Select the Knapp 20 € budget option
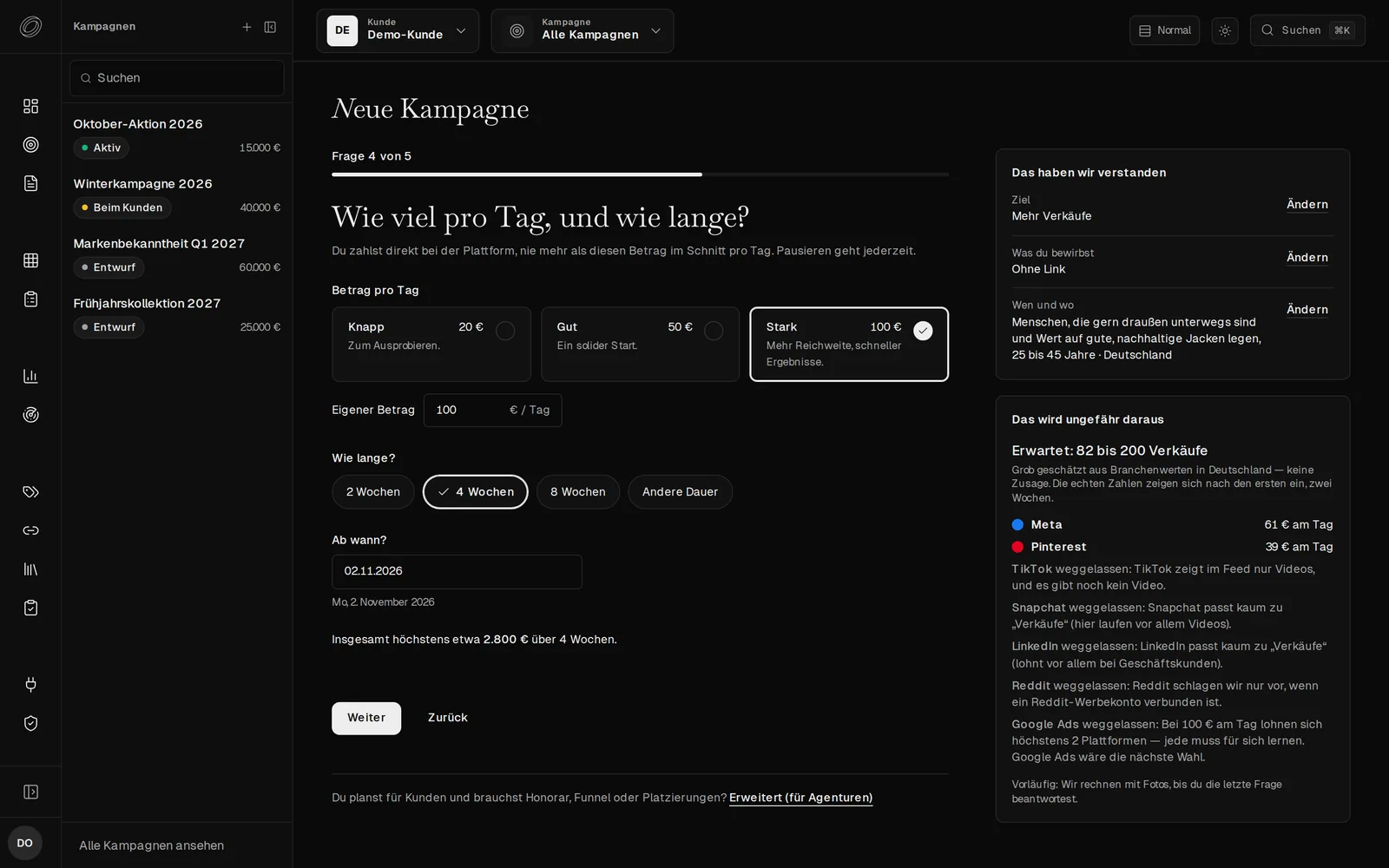 coord(431,345)
